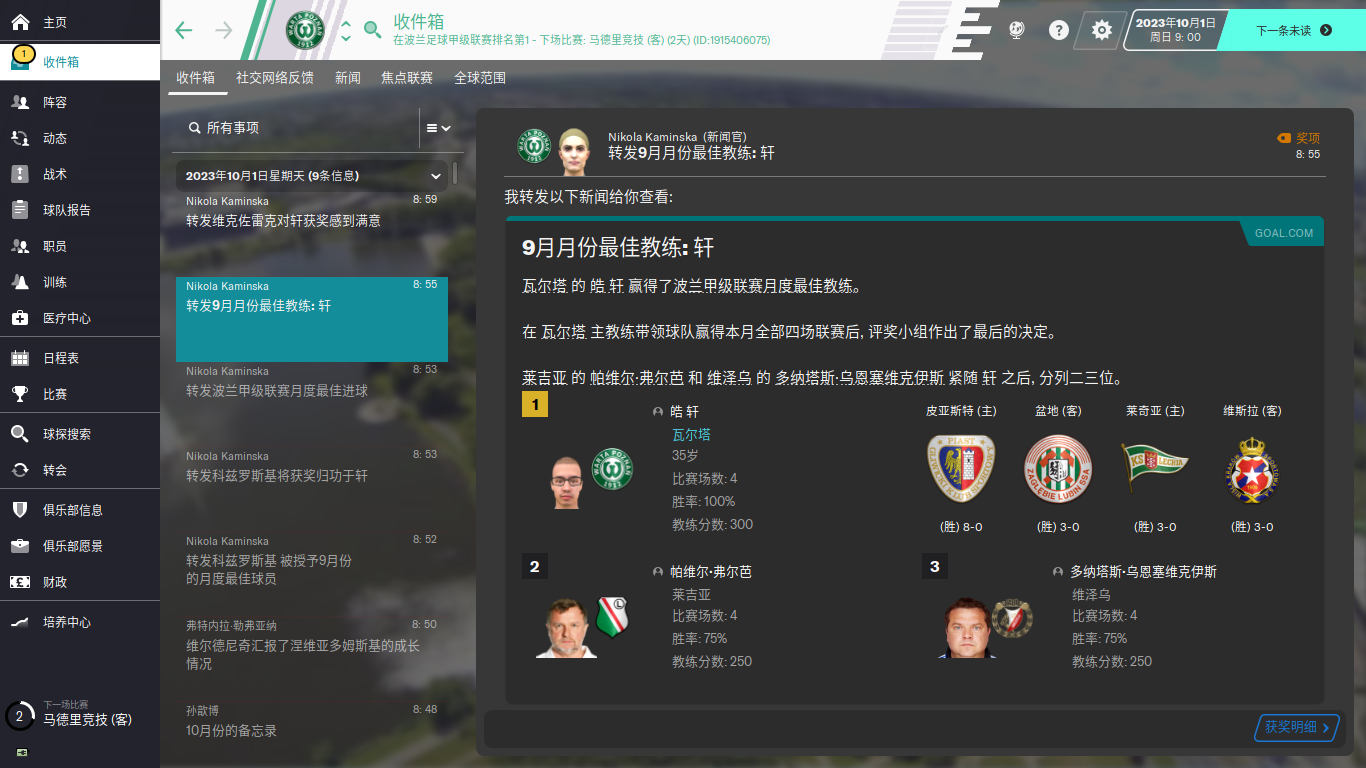Open the 医疗中心 medical centre icon

[x=20, y=318]
